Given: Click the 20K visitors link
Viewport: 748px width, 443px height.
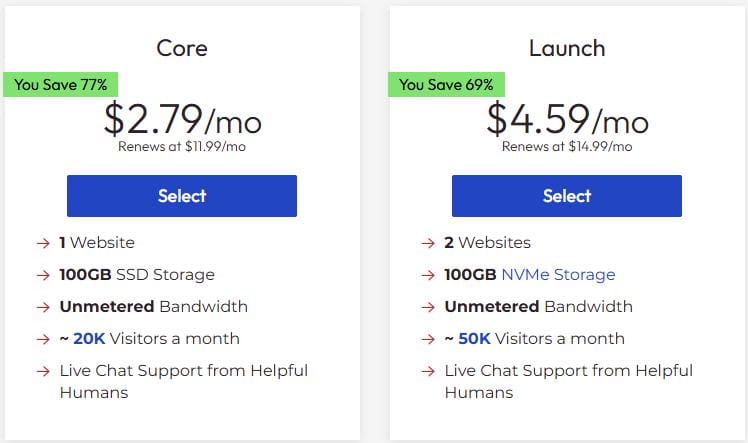Looking at the screenshot, I should pyautogui.click(x=88, y=338).
